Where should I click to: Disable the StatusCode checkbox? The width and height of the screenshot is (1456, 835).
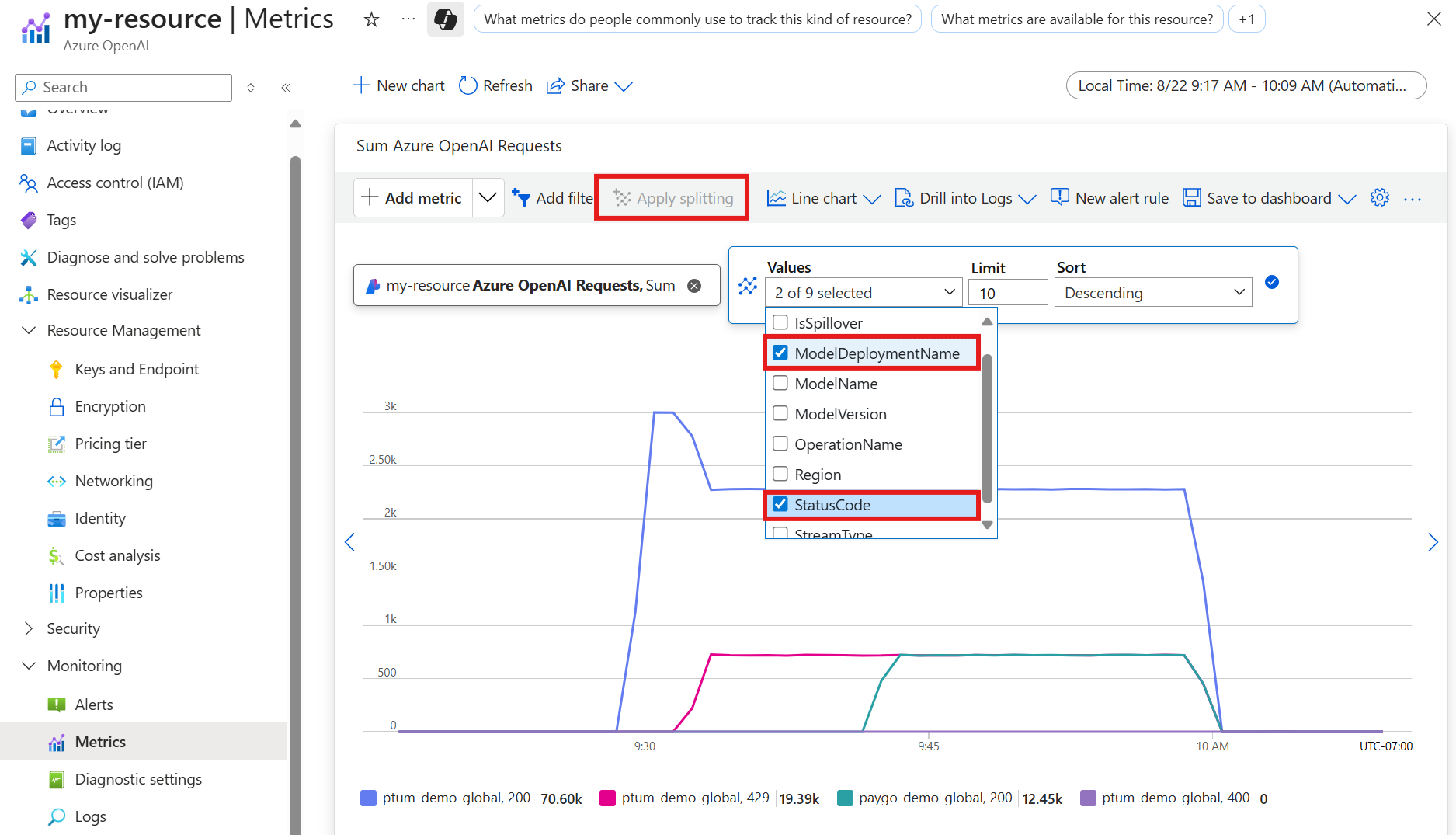[x=780, y=504]
